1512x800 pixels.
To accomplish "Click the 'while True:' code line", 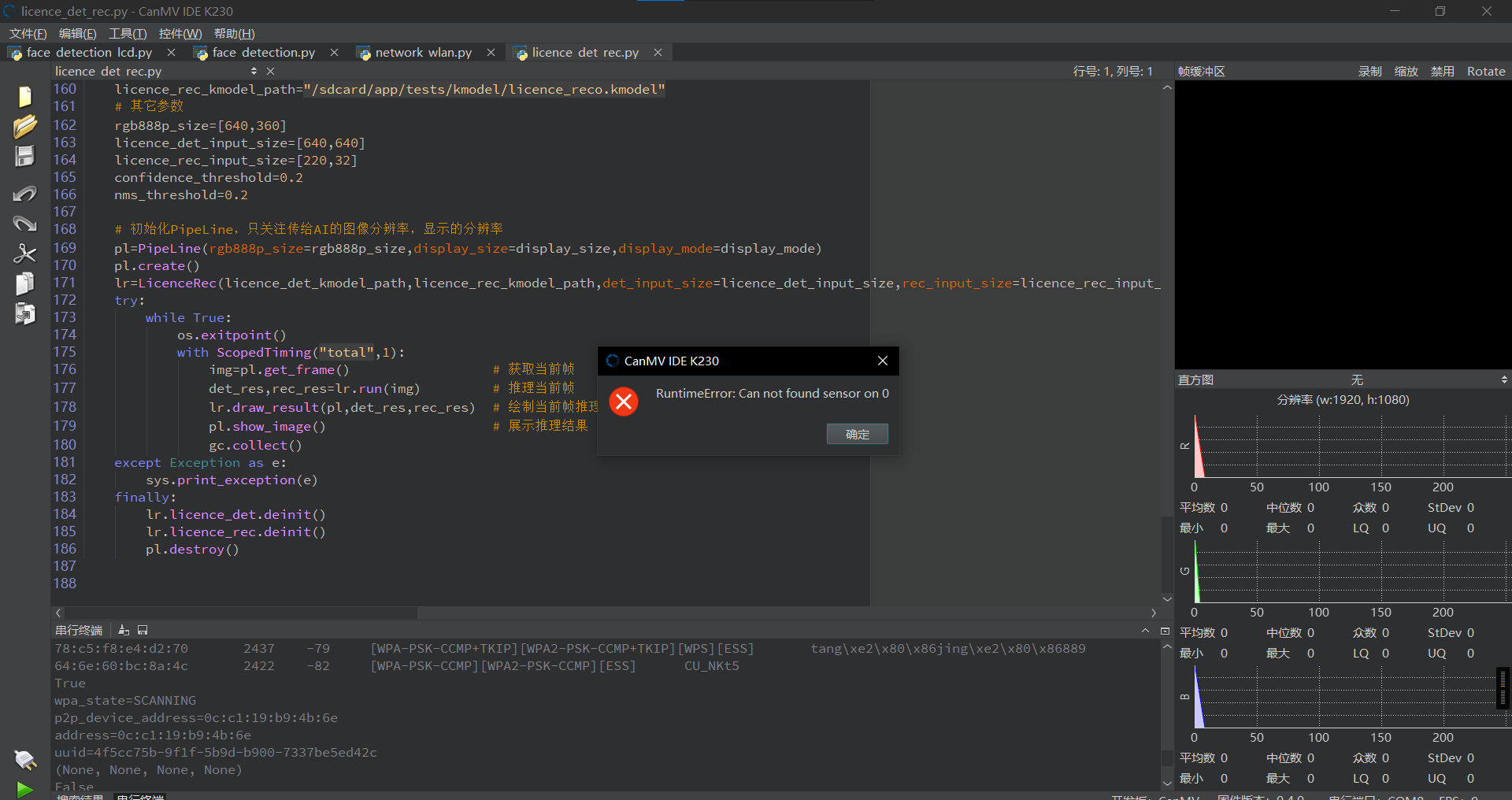I will 188,317.
